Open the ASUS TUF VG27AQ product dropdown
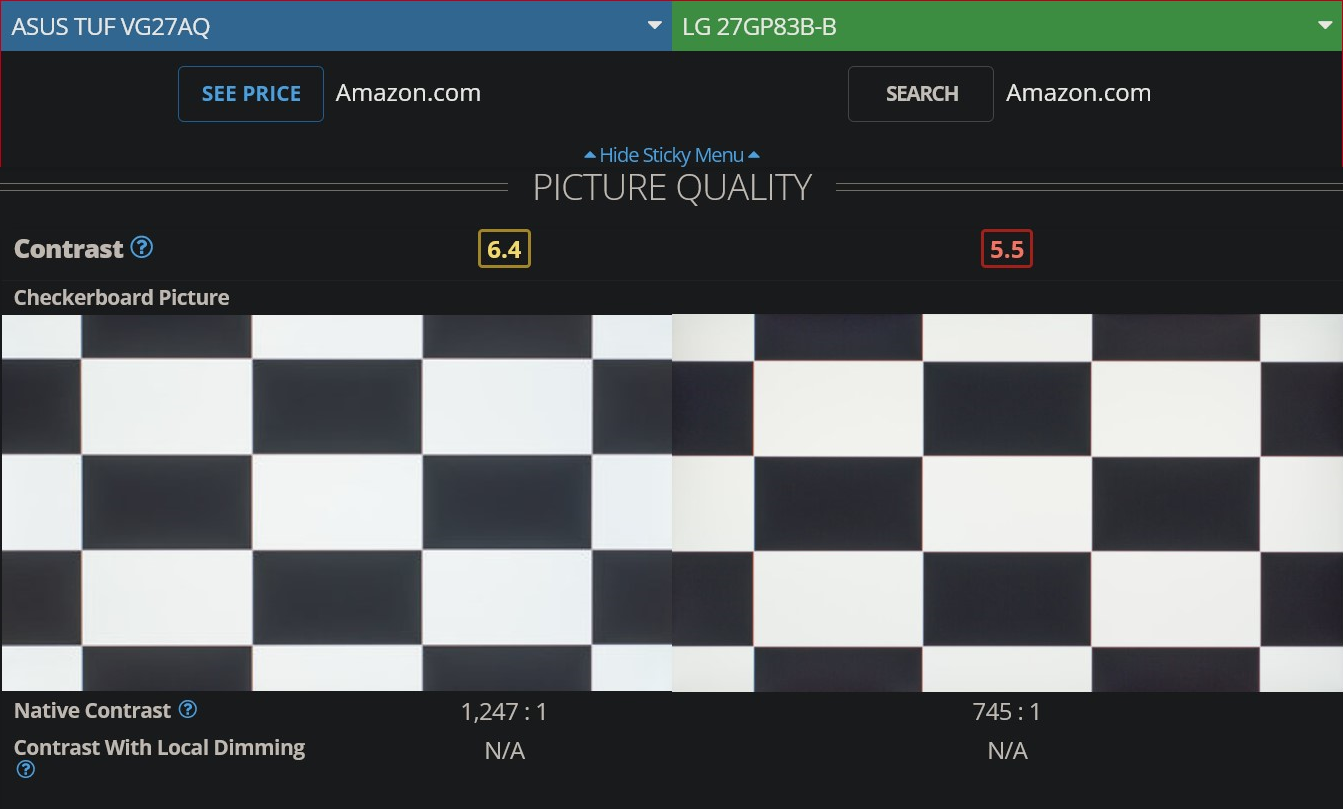The image size is (1343, 809). [x=336, y=26]
